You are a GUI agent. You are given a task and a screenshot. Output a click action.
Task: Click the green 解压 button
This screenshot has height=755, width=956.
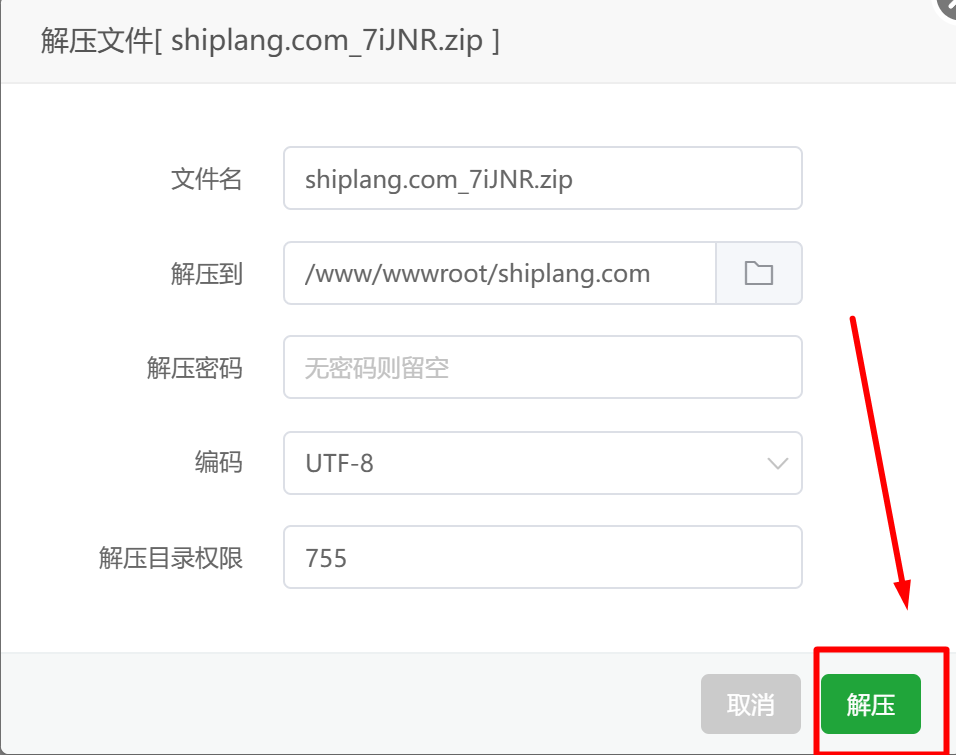click(x=871, y=704)
